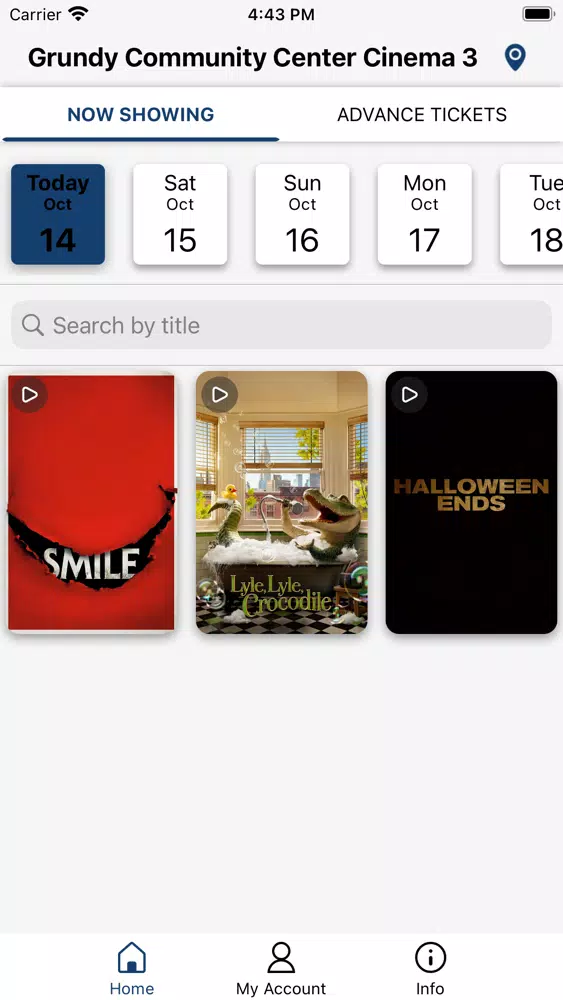The height and width of the screenshot is (1000, 563).
Task: Open the My Account person icon
Action: tap(281, 957)
